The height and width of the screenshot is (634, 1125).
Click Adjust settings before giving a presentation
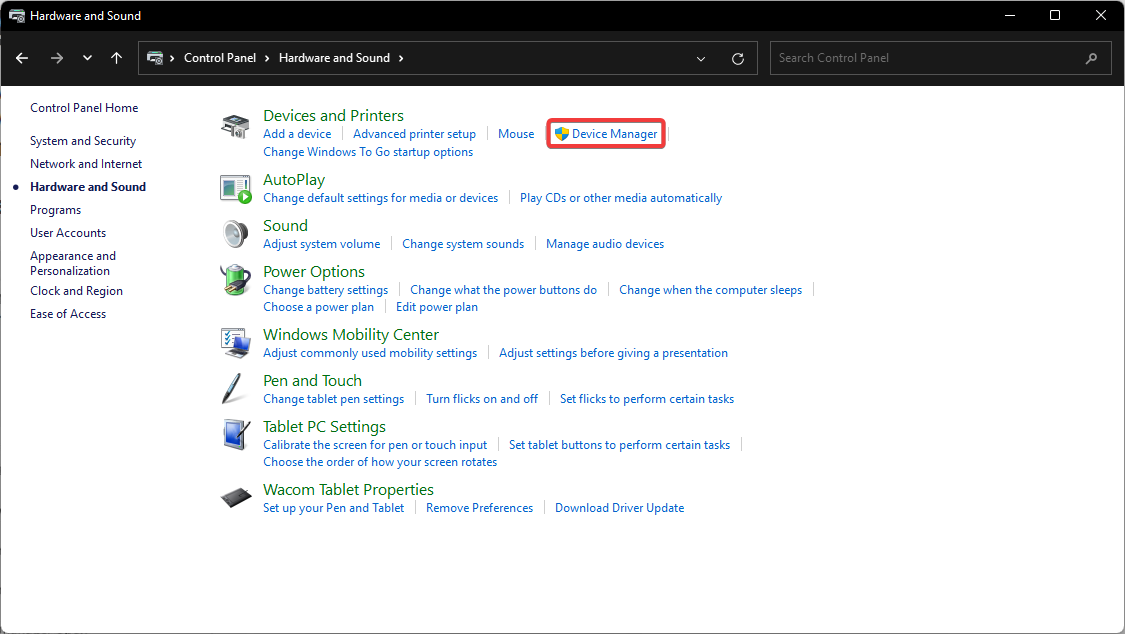(x=613, y=353)
